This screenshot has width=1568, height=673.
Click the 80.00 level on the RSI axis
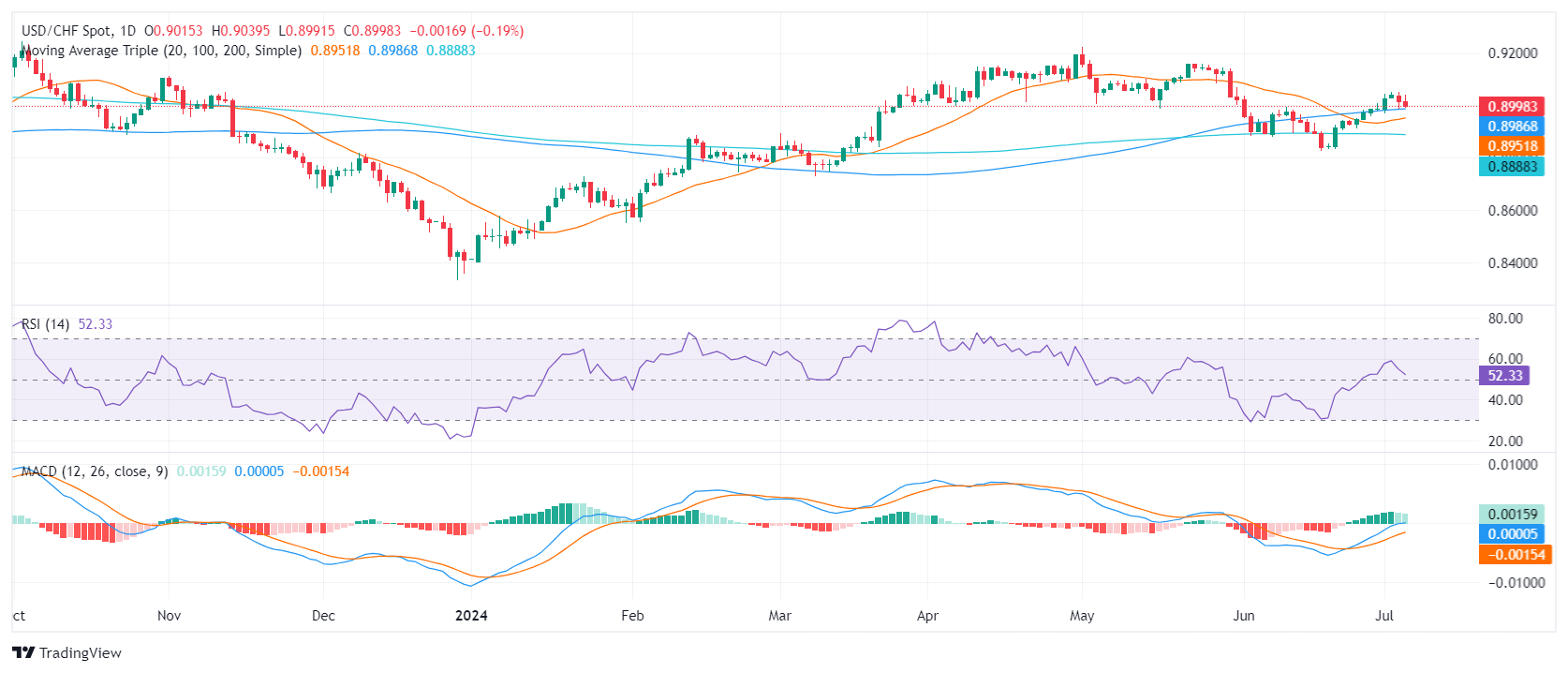(1505, 319)
